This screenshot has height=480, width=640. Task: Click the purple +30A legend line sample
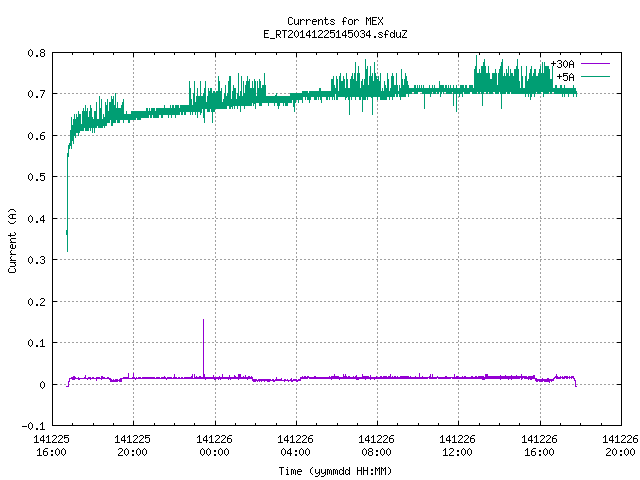595,64
